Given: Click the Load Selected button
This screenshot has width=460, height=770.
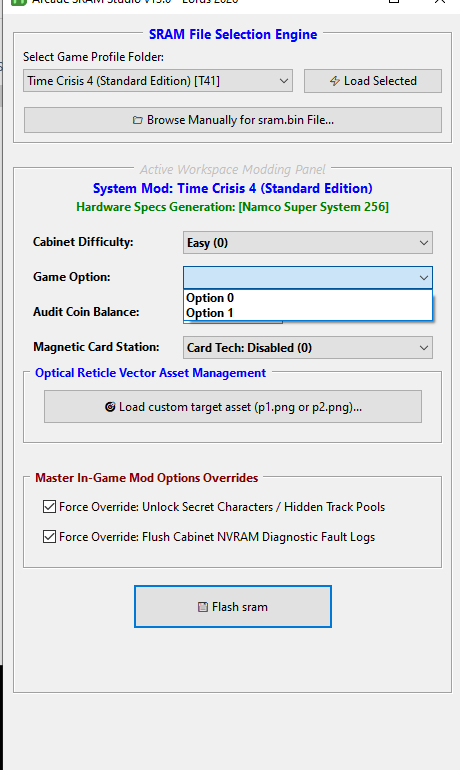Looking at the screenshot, I should pos(373,81).
